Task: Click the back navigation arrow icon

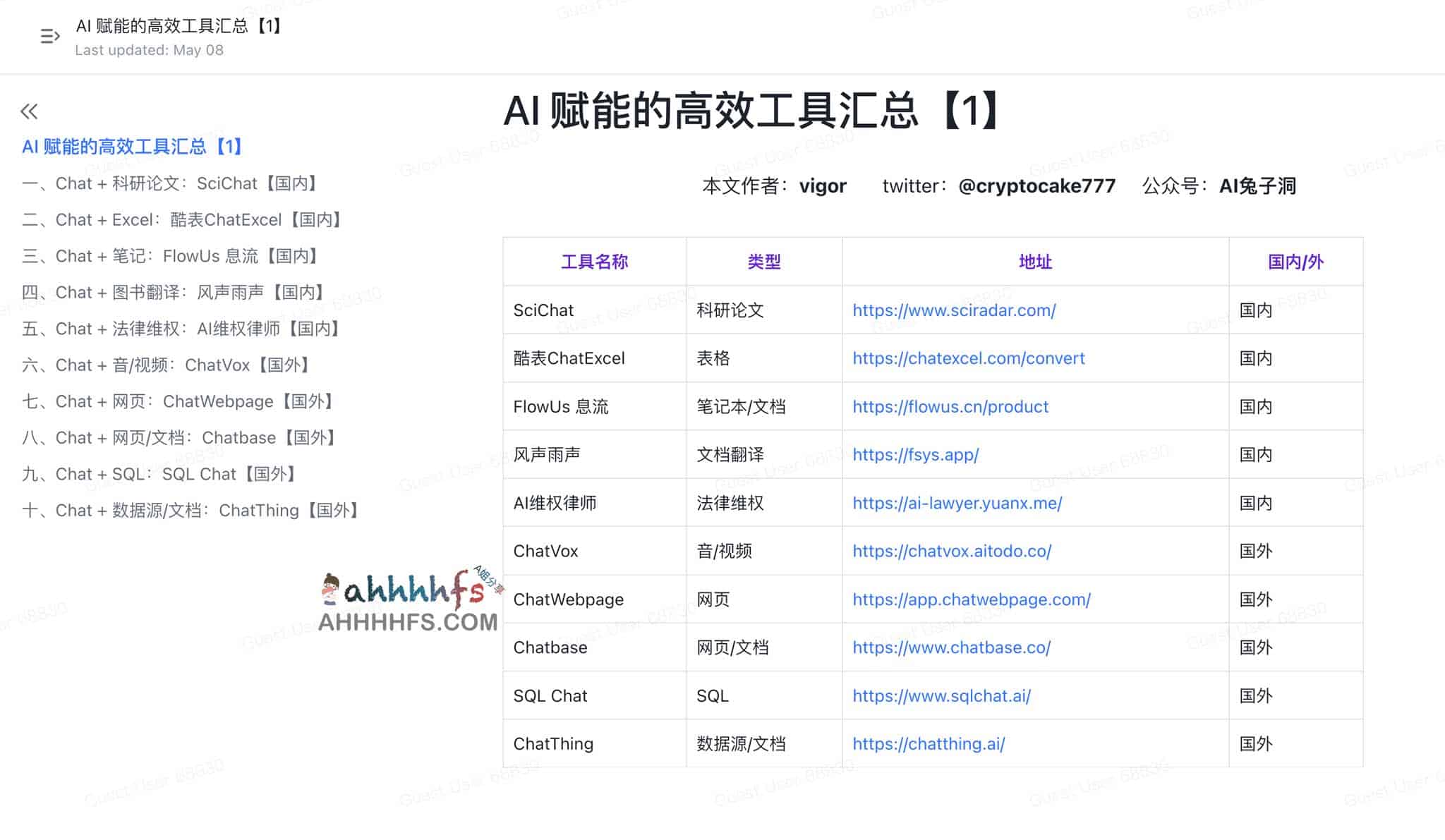Action: pos(29,110)
